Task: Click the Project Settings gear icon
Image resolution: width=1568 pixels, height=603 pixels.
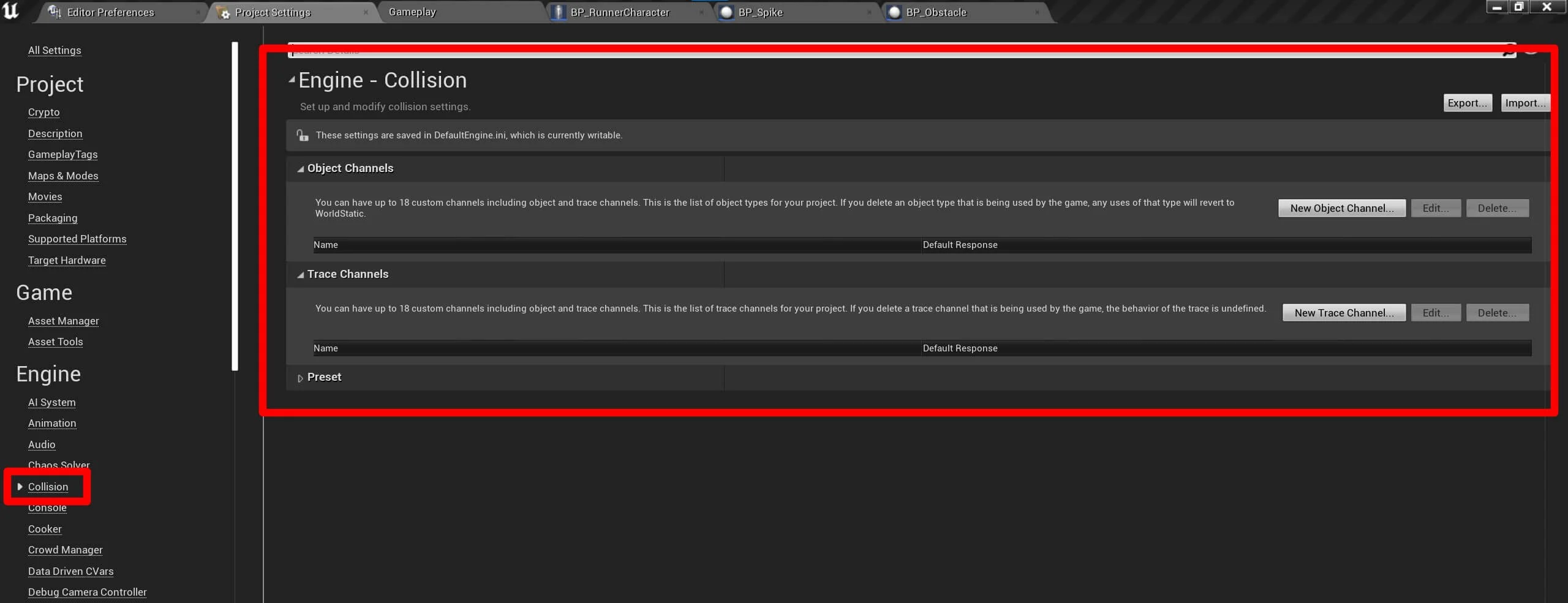Action: (x=224, y=13)
